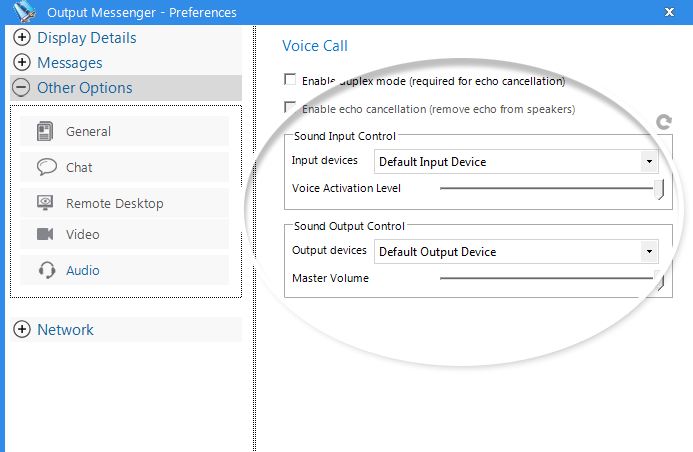Image resolution: width=693 pixels, height=452 pixels.
Task: Open the Output devices dropdown
Action: [x=516, y=252]
